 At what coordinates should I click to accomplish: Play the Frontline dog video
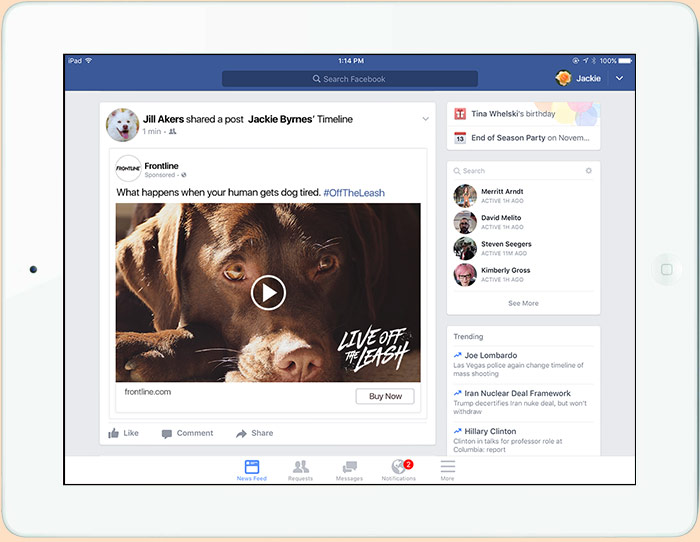pos(268,293)
